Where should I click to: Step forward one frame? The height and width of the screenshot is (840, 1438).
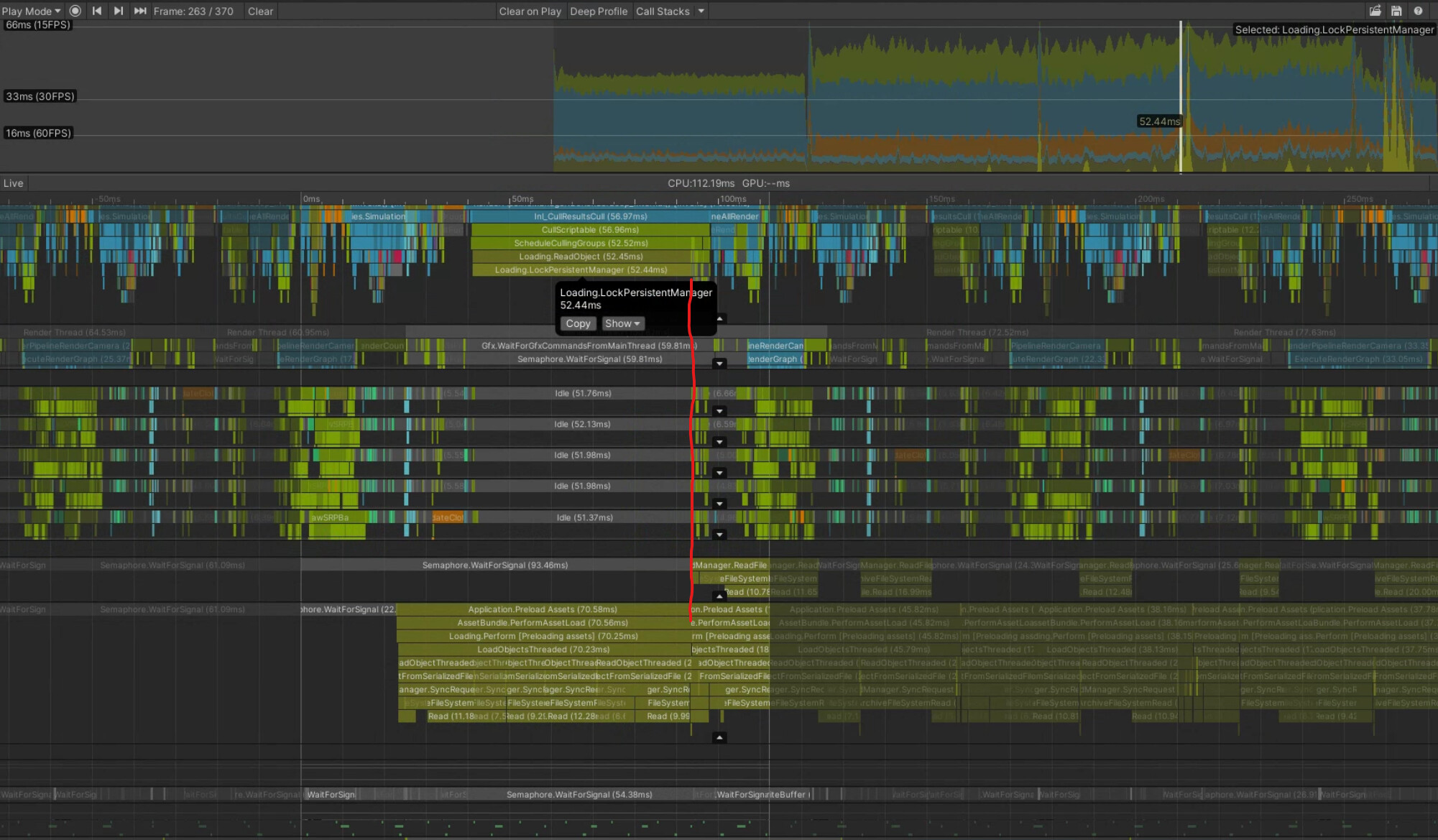click(x=118, y=11)
